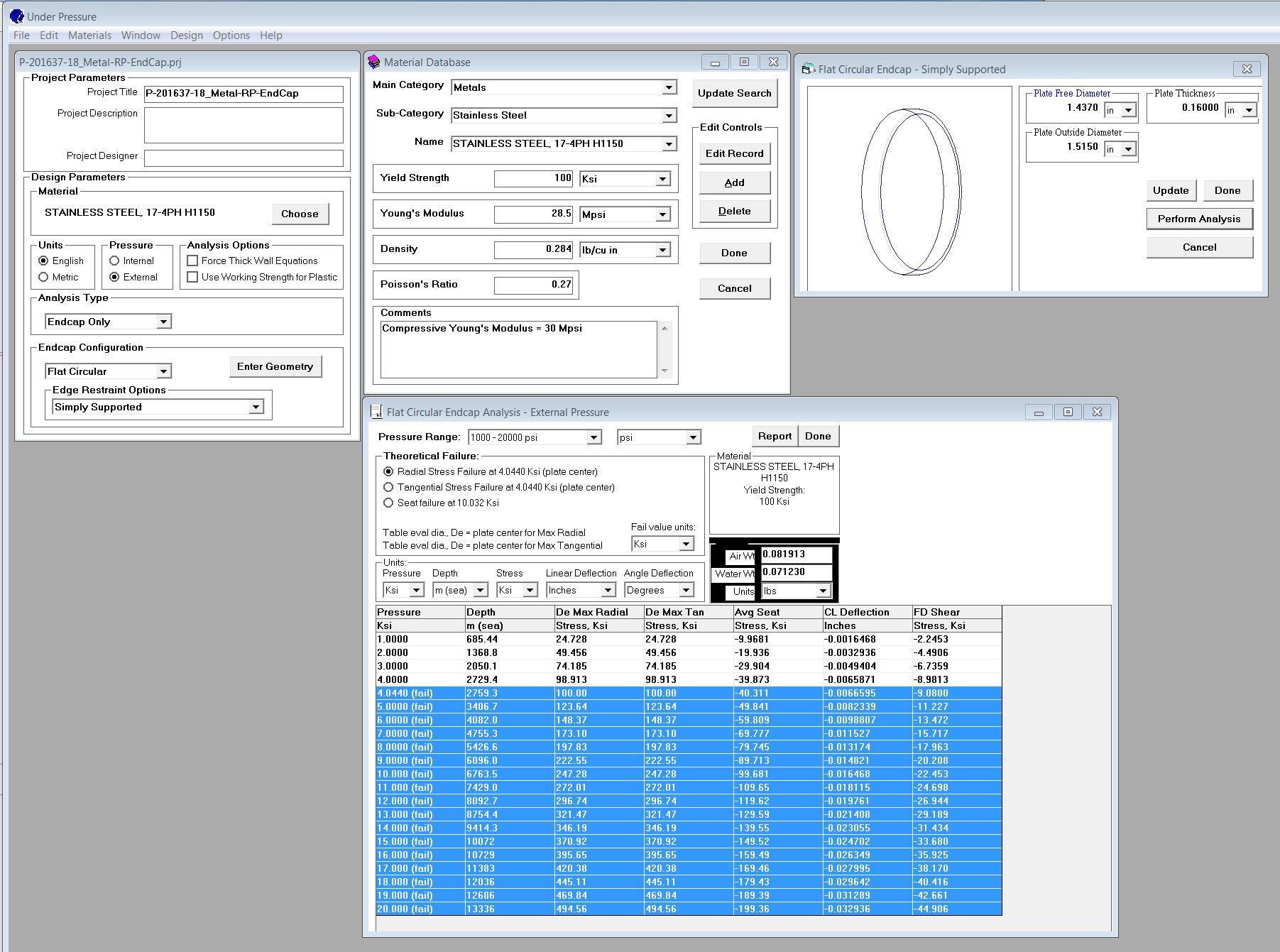Open the Density lb/cu in unit dropdown

click(x=663, y=250)
